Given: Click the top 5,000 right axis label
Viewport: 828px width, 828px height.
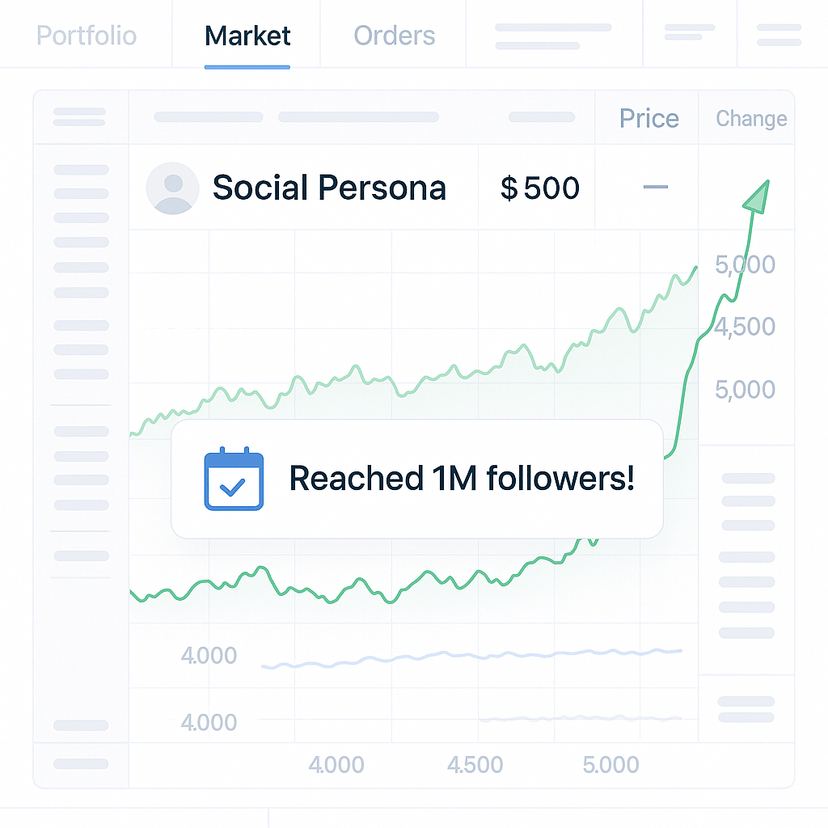Looking at the screenshot, I should point(745,265).
